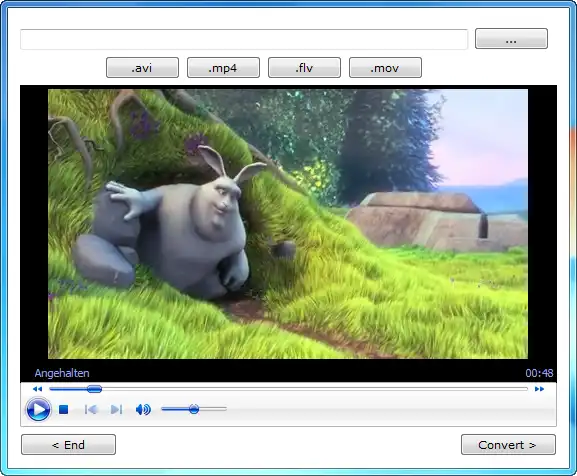Rewind using the double-arrow icon
The image size is (577, 476).
(x=37, y=389)
